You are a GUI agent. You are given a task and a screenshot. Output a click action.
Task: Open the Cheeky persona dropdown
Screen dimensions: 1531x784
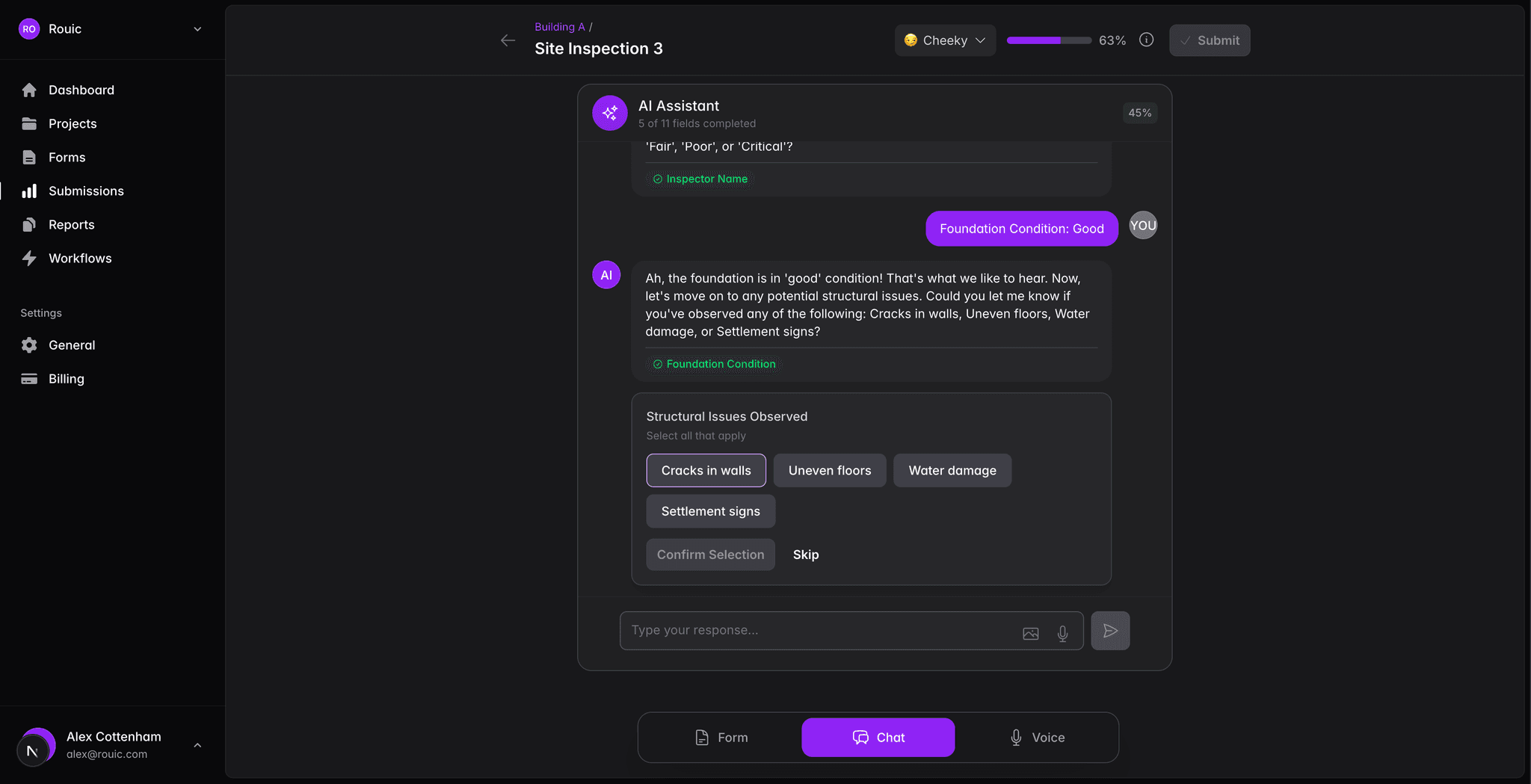pos(944,40)
